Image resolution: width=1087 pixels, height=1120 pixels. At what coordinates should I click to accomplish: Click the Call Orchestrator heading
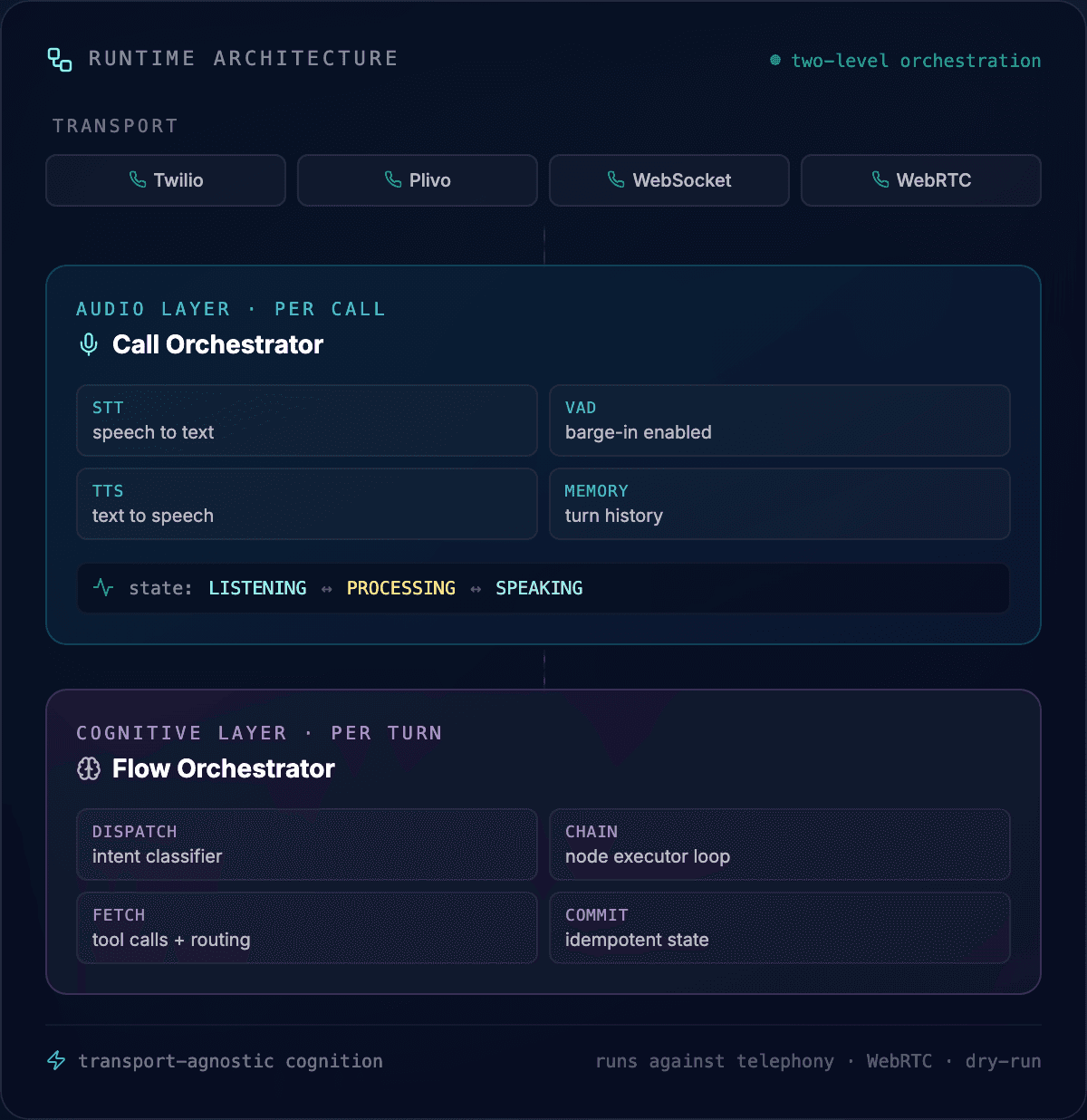pos(217,344)
